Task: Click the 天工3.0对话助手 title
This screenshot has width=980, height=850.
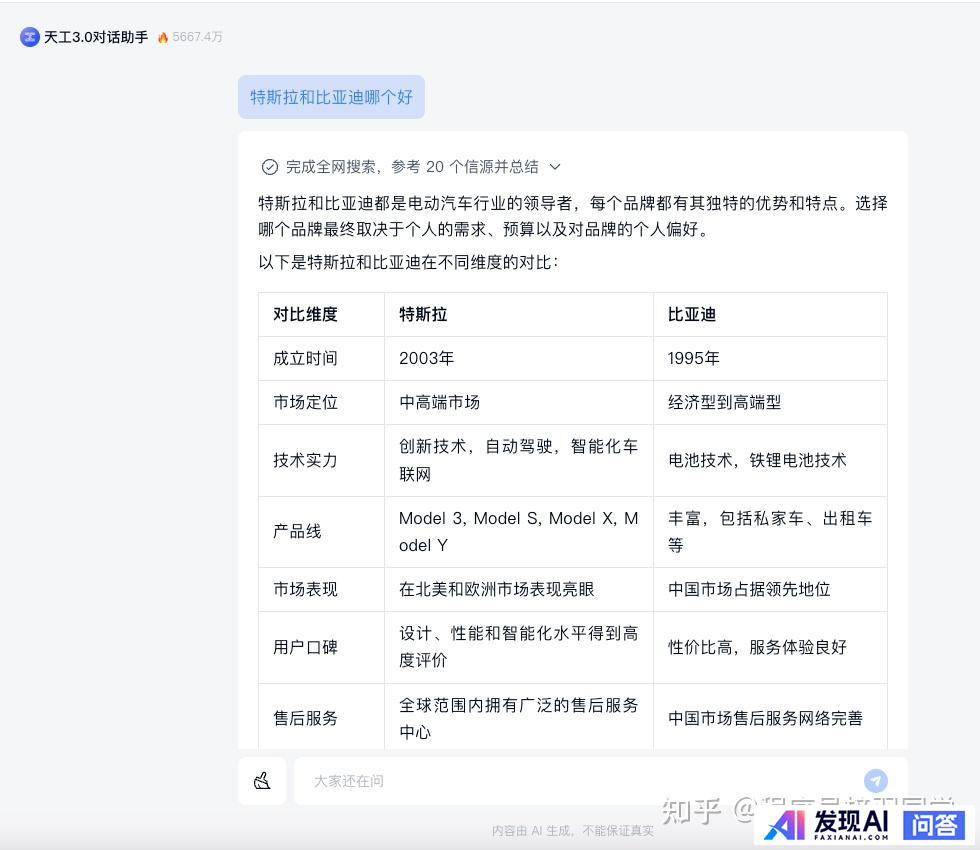Action: [96, 37]
